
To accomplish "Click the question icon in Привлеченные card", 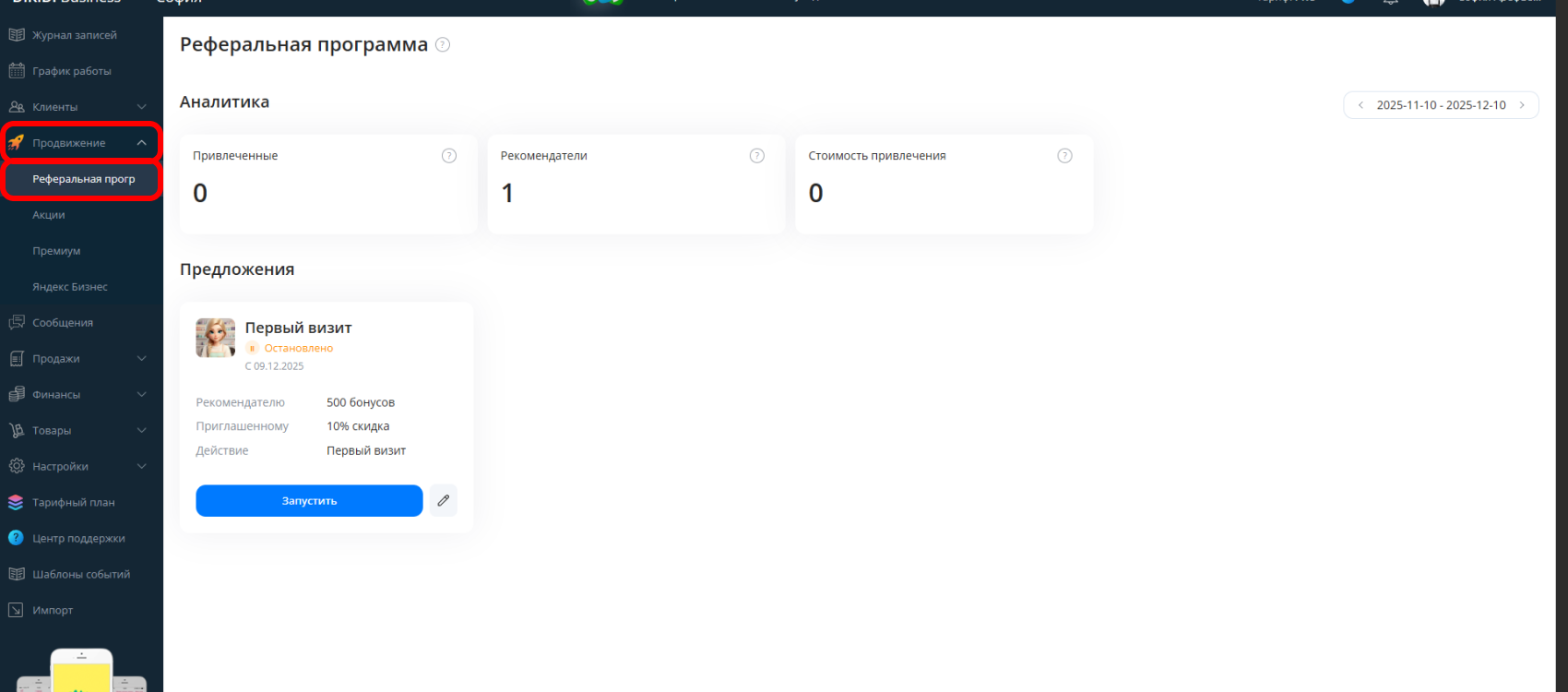I will click(449, 156).
